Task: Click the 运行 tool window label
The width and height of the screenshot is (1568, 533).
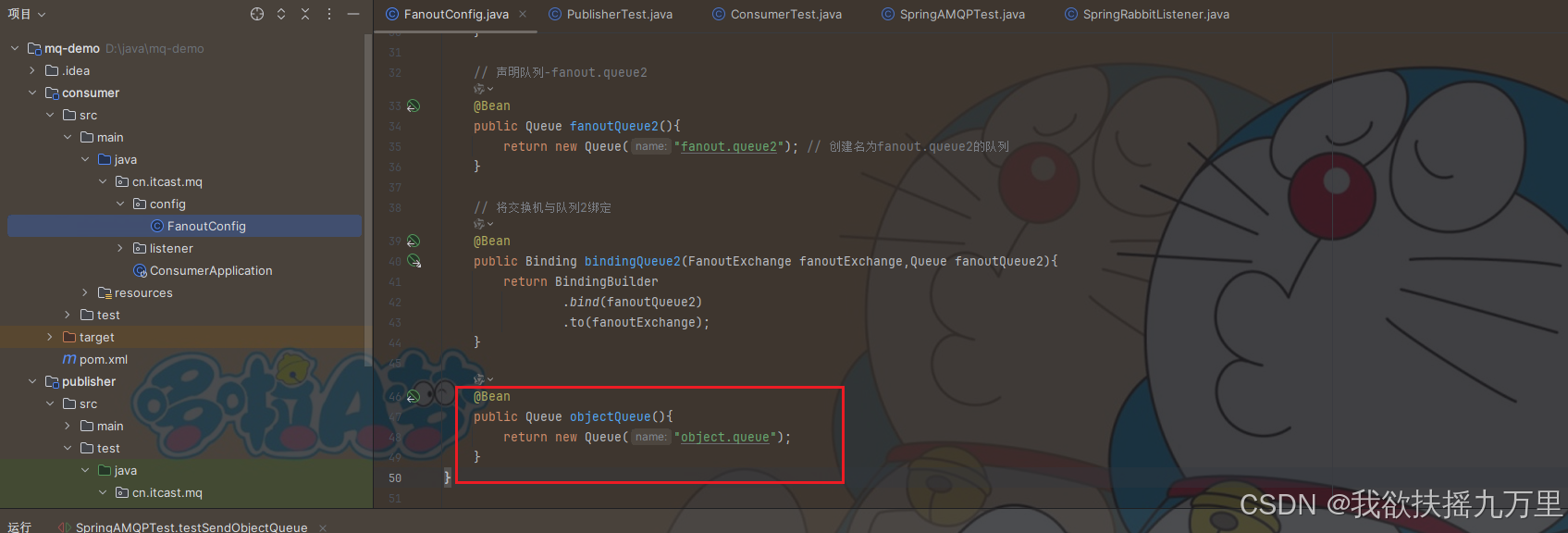Action: [x=19, y=527]
